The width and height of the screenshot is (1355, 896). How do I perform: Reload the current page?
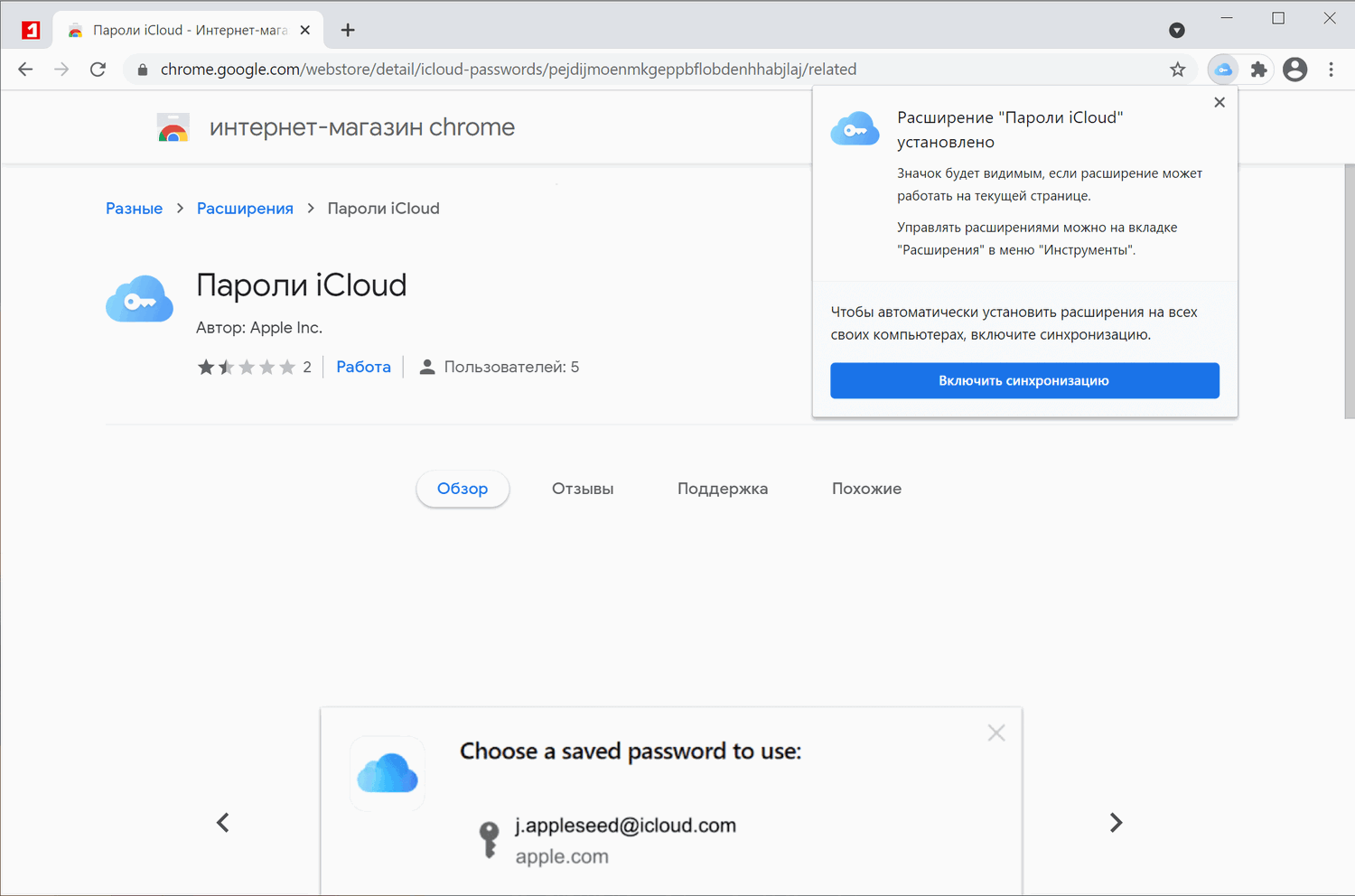click(98, 70)
